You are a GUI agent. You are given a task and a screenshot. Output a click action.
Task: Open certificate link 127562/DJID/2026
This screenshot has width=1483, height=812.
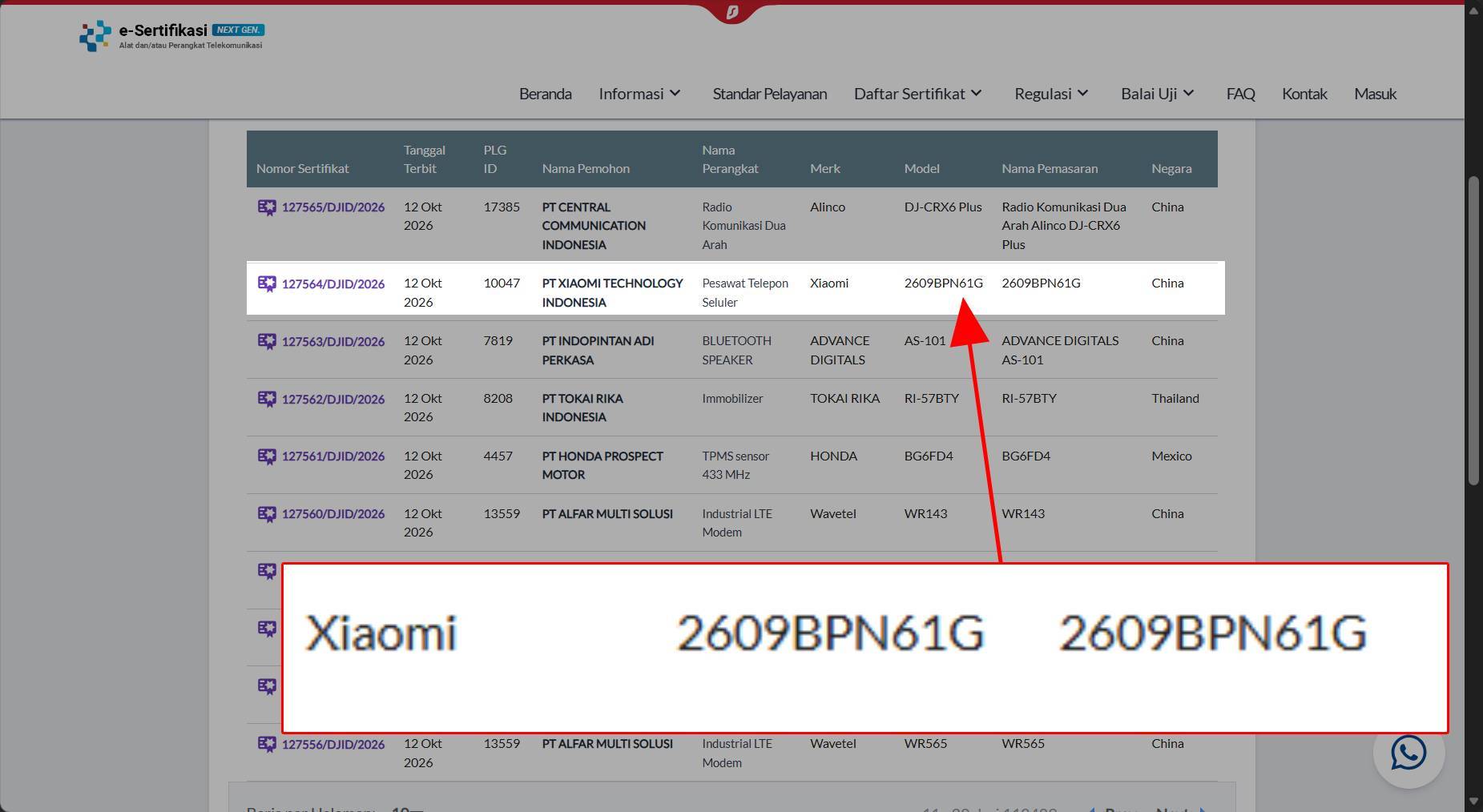(x=333, y=399)
